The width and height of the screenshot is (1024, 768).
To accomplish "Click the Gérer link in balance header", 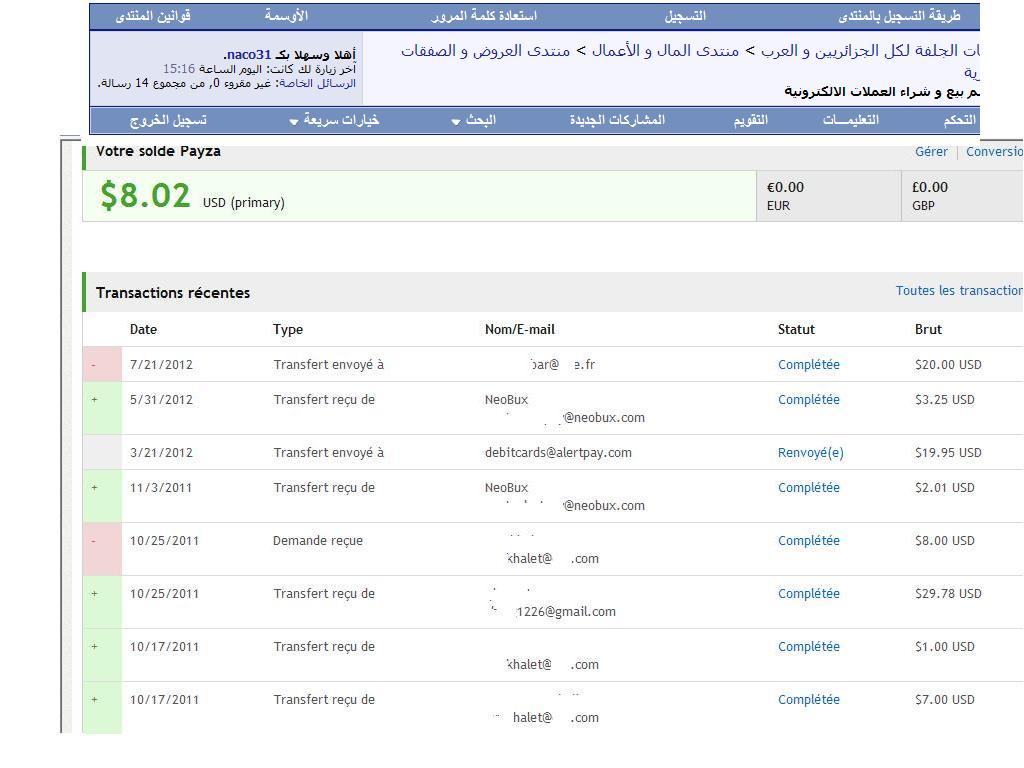I will coord(930,152).
